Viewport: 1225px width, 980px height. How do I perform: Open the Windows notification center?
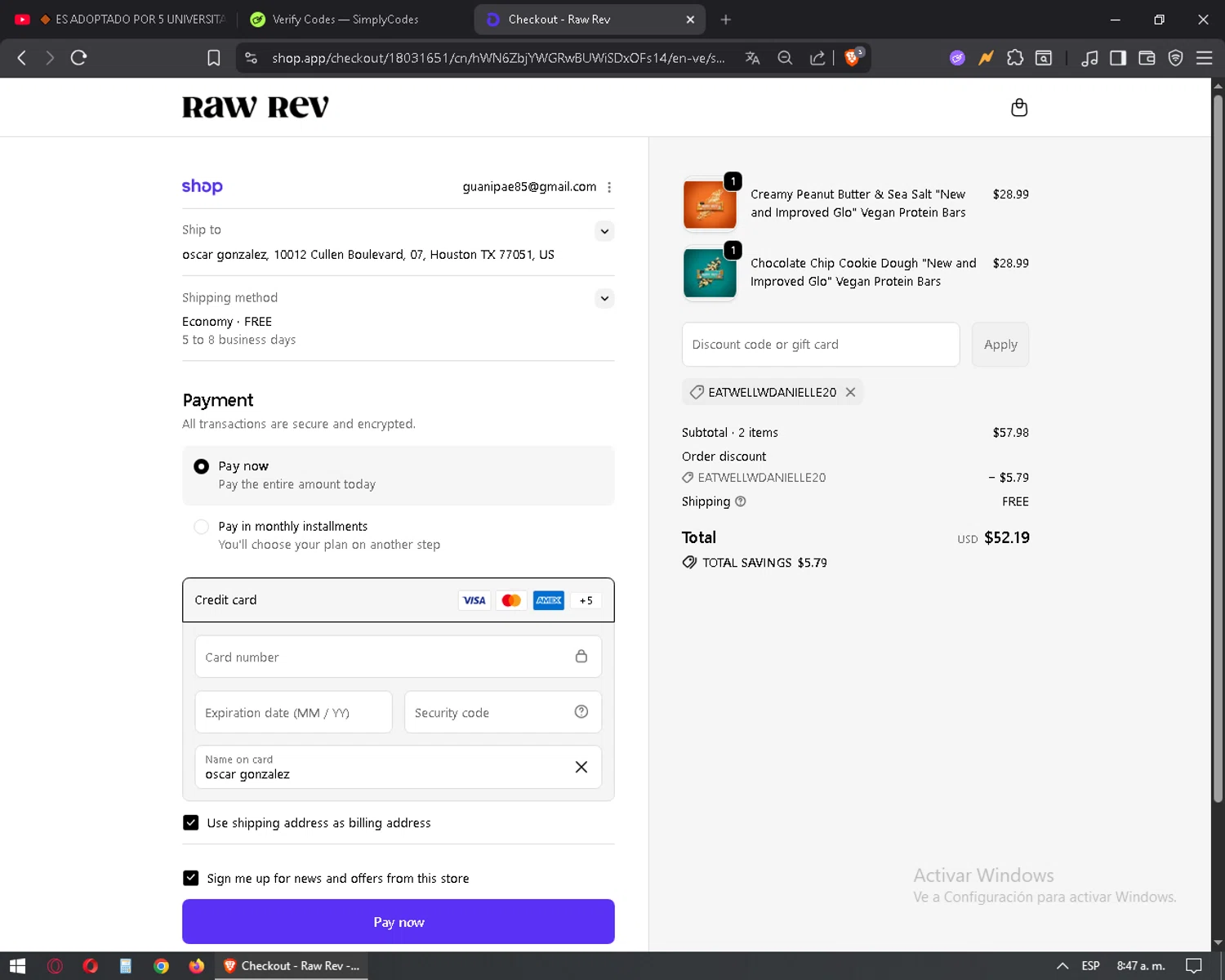1193,966
